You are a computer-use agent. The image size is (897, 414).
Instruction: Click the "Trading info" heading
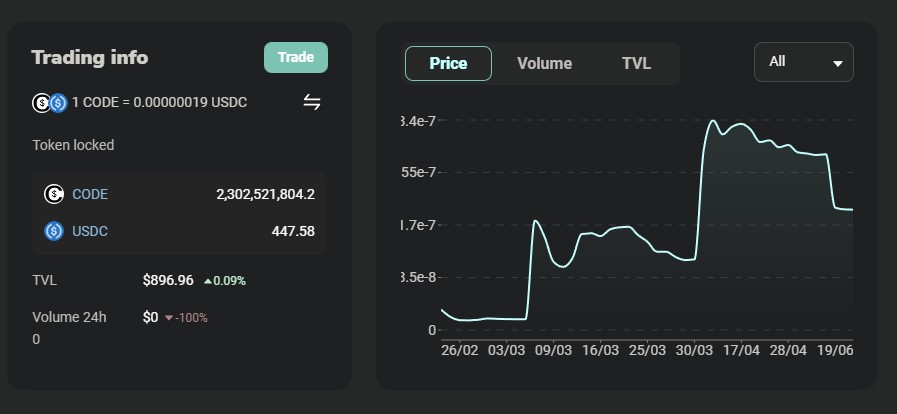pos(90,57)
